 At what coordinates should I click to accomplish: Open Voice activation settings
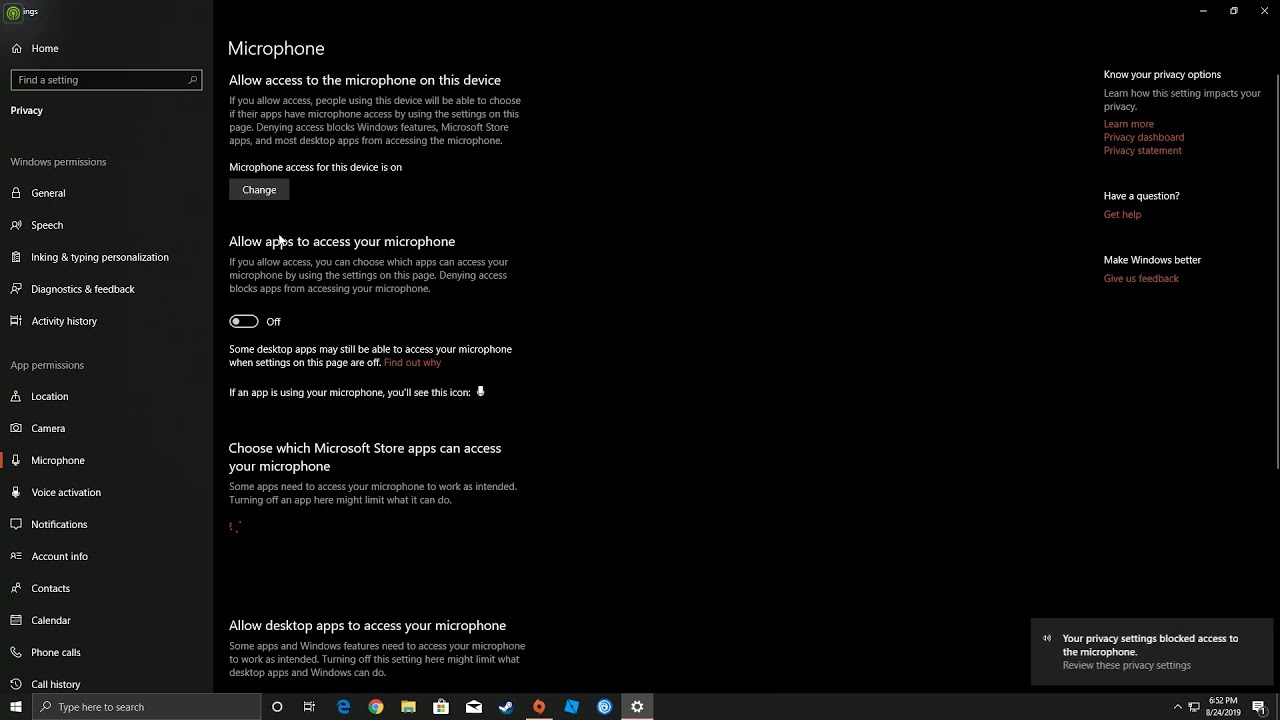56,492
